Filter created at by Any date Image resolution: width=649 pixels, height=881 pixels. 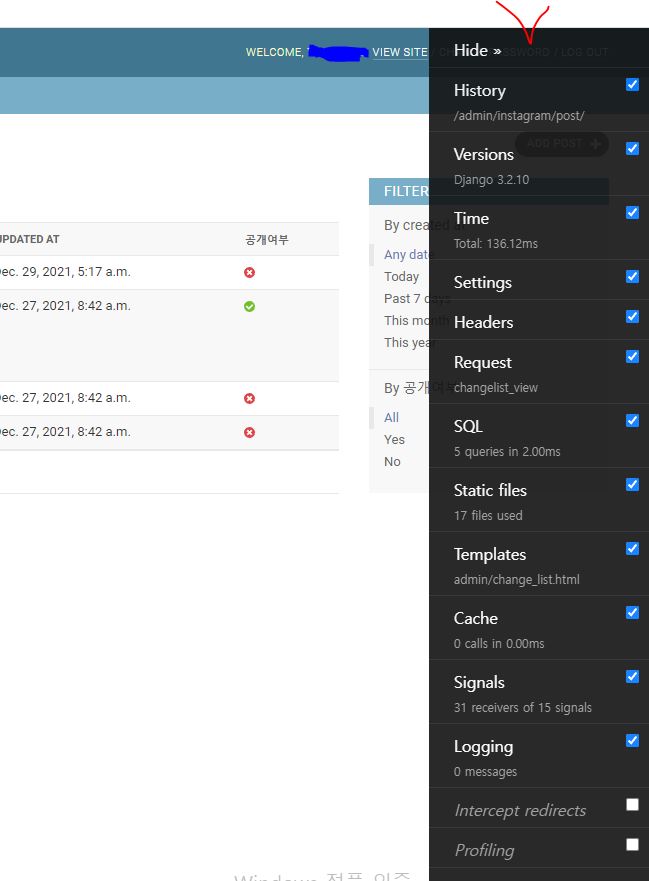406,255
